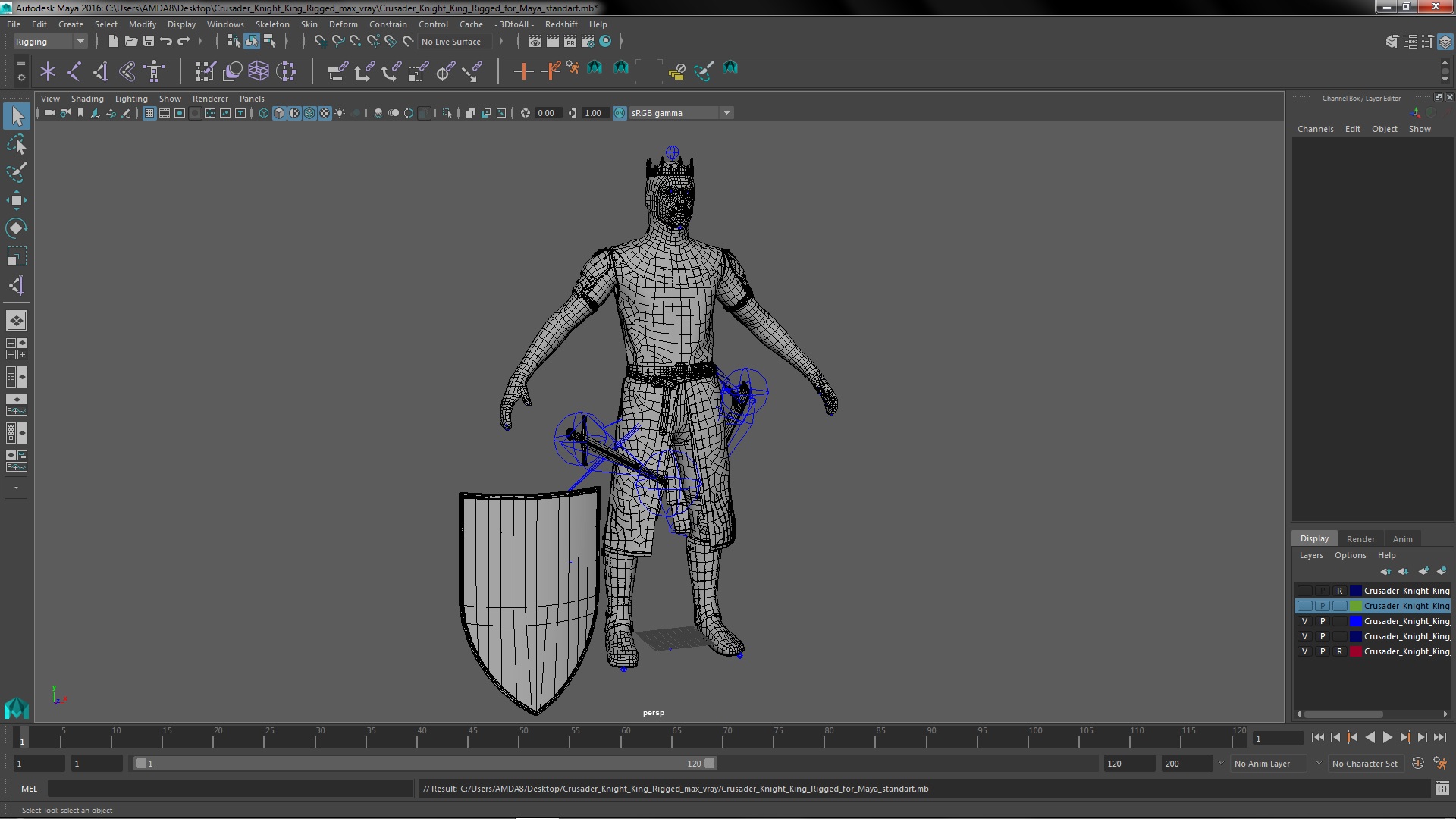Click the Maya logo icon in toolbox
This screenshot has height=819, width=1456.
click(17, 708)
